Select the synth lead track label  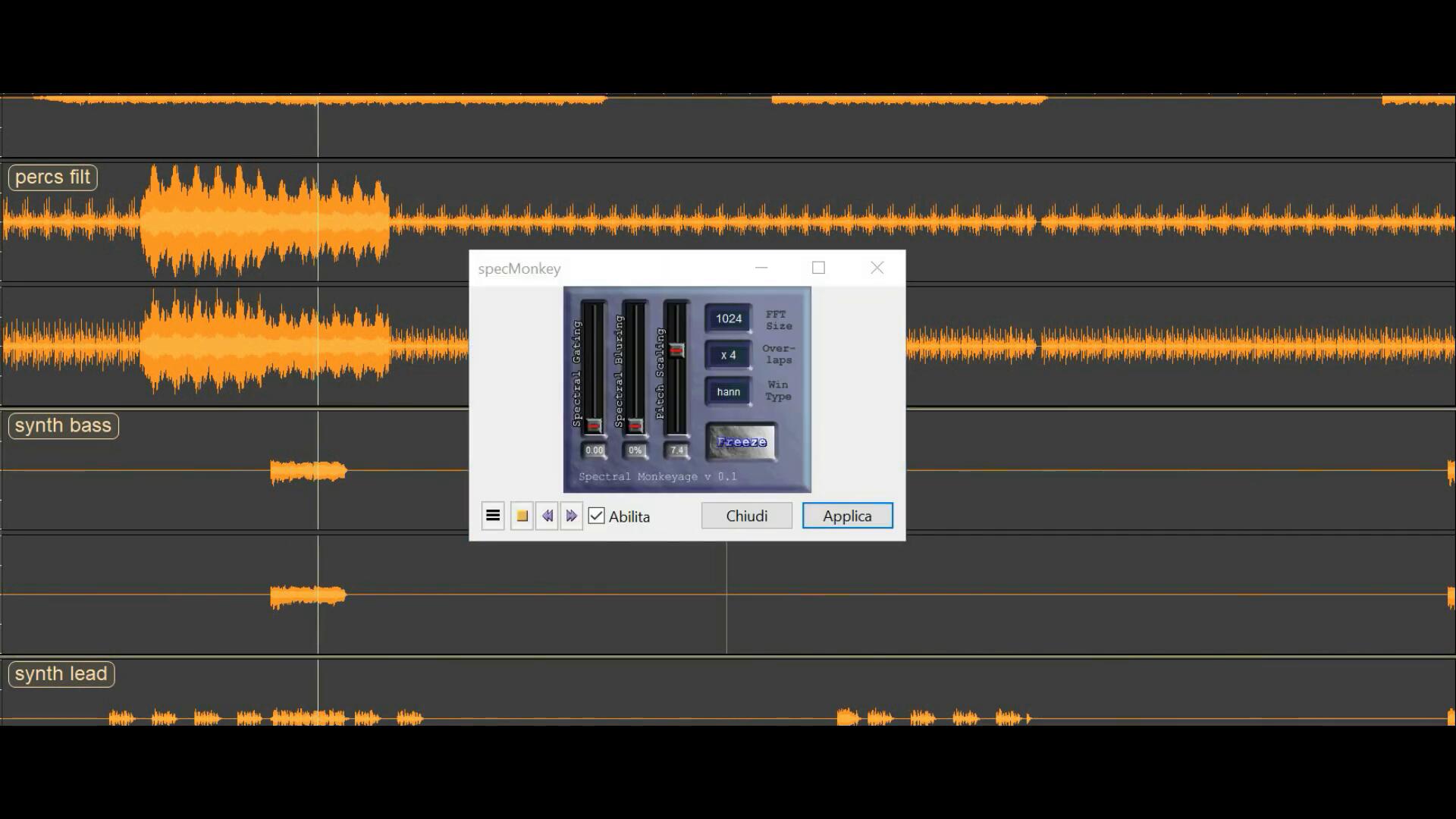61,674
